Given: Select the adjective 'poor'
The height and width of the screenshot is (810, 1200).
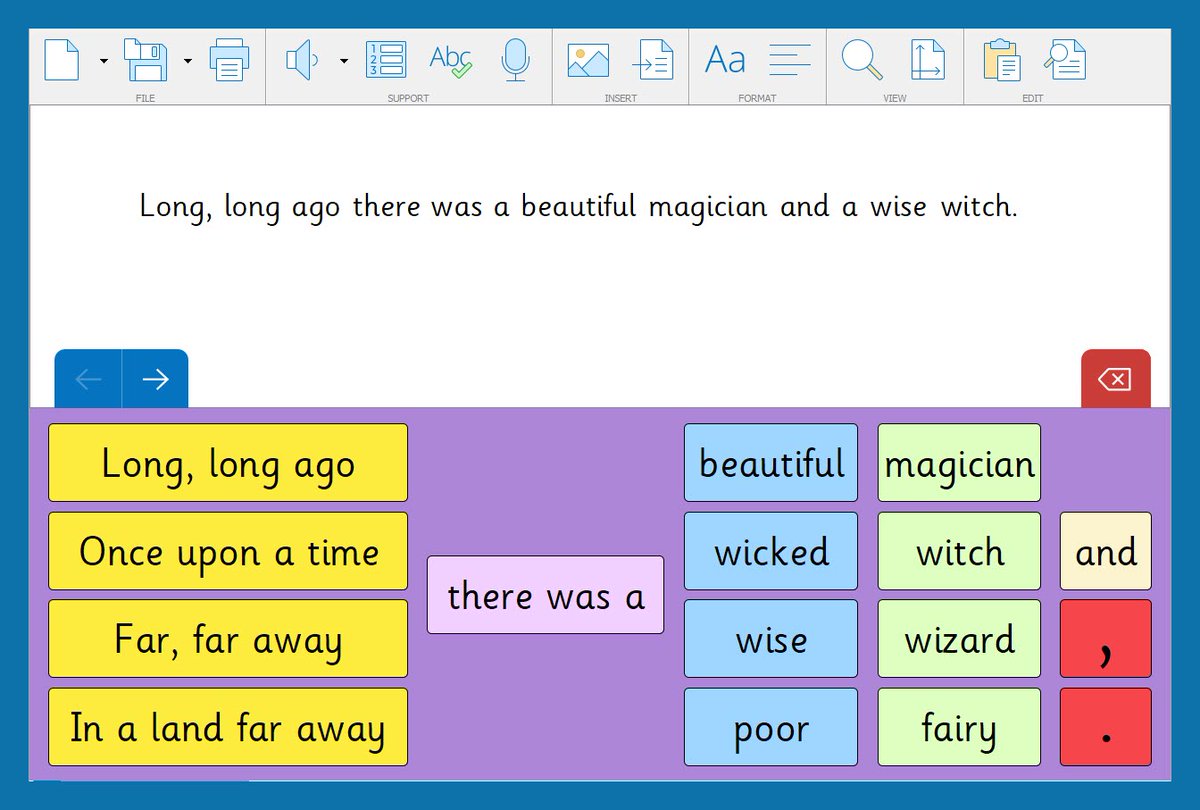Looking at the screenshot, I should tap(771, 727).
